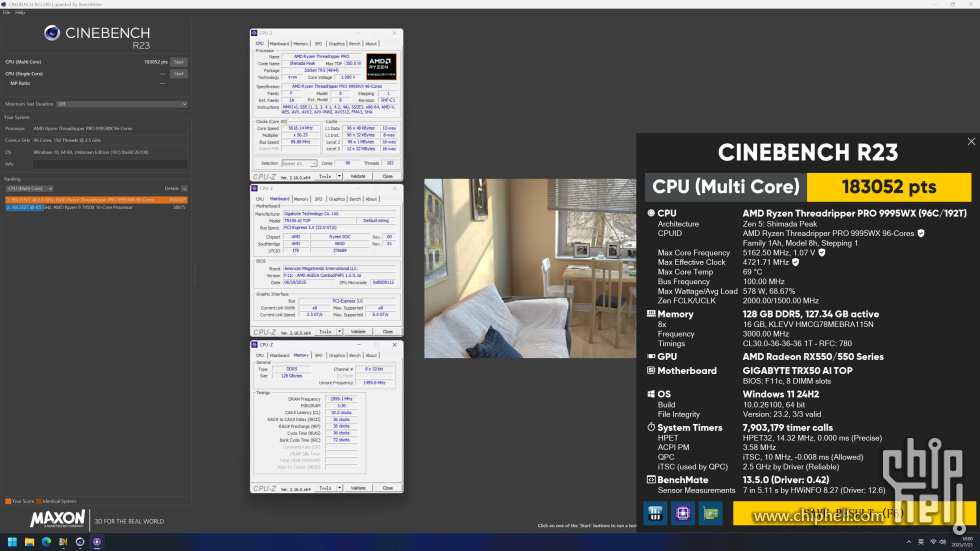The height and width of the screenshot is (551, 980).
Task: Switch to Memory tab in top CPU-Z window
Action: point(301,44)
